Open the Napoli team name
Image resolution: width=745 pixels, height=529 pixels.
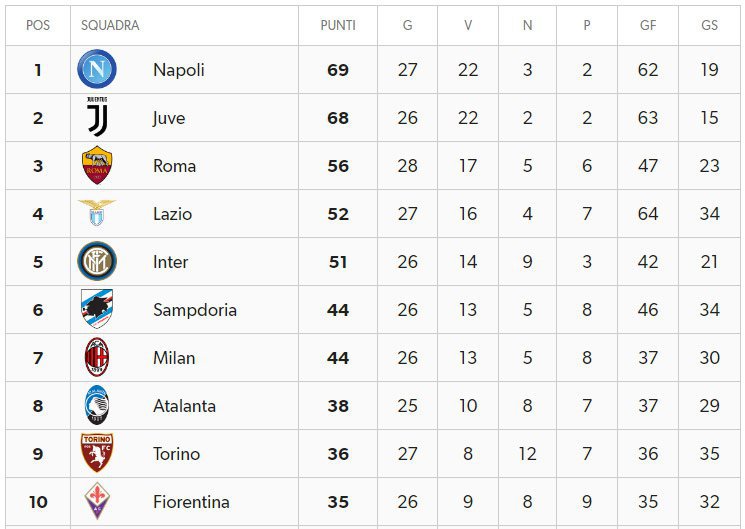click(179, 70)
